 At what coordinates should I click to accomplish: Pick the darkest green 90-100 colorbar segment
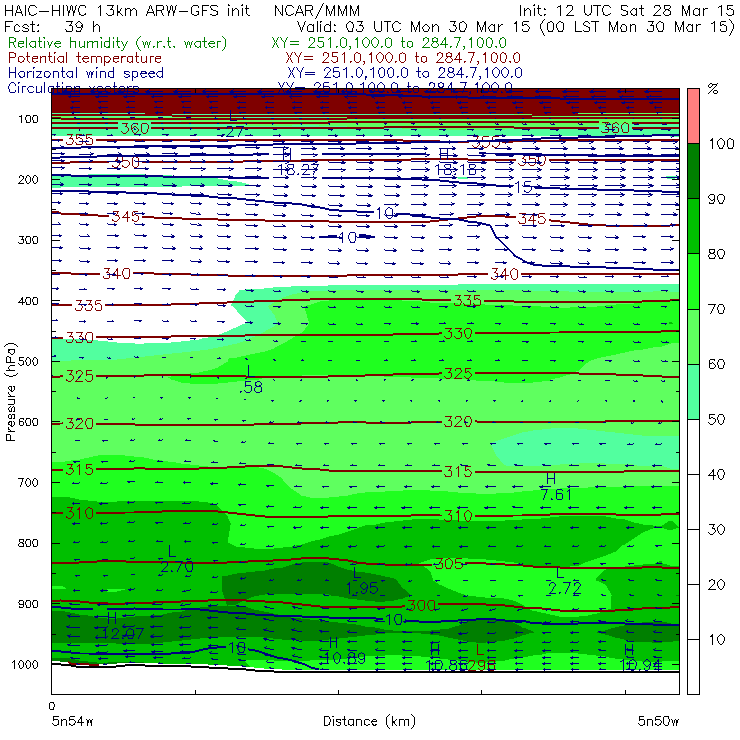coord(693,171)
